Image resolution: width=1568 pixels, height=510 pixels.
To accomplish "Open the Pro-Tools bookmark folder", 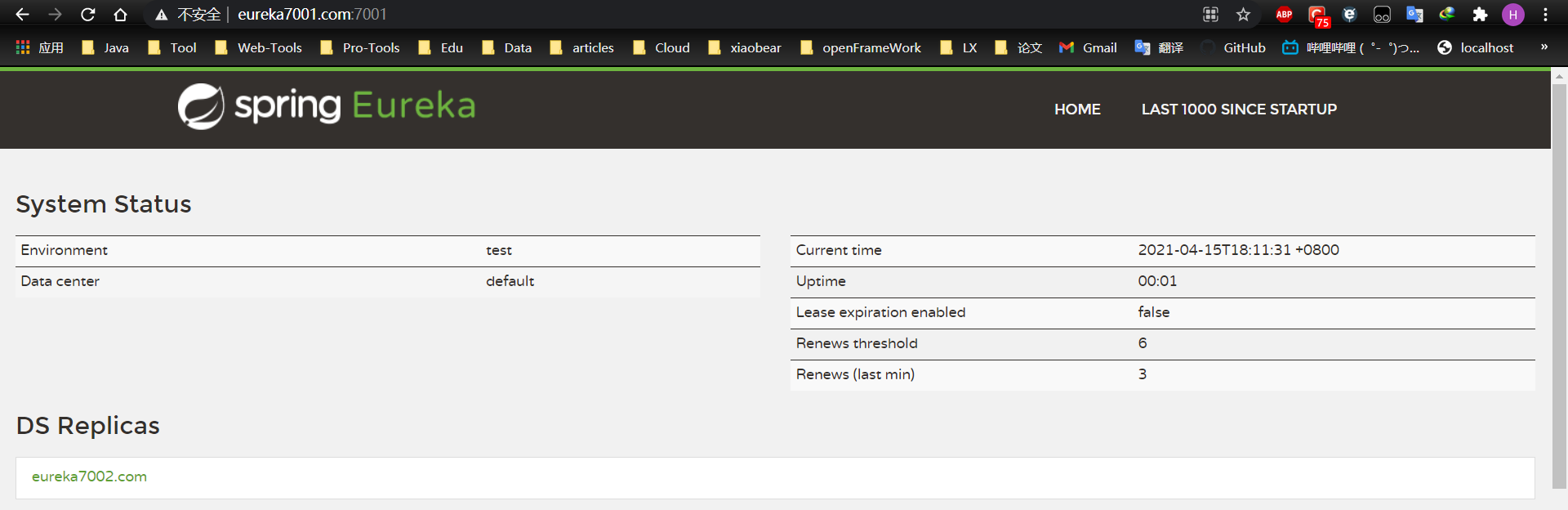I will pos(360,47).
